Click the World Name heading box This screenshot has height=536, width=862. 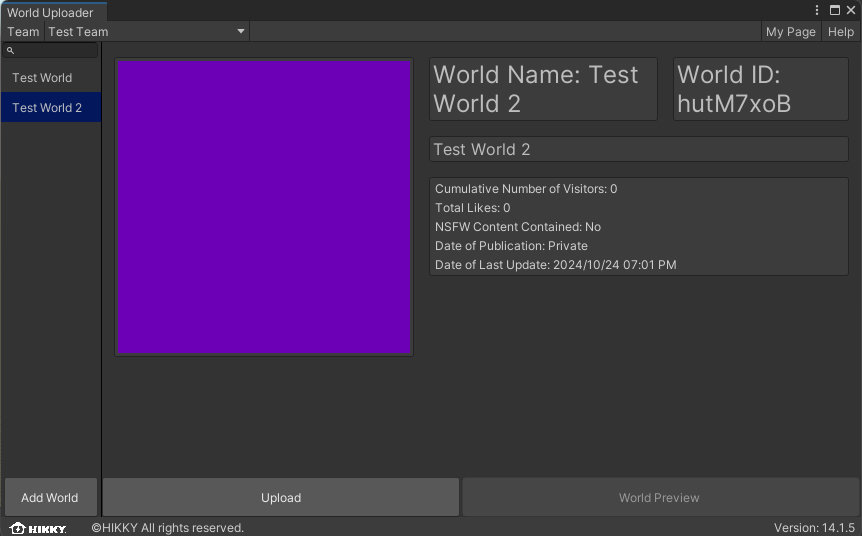(543, 89)
